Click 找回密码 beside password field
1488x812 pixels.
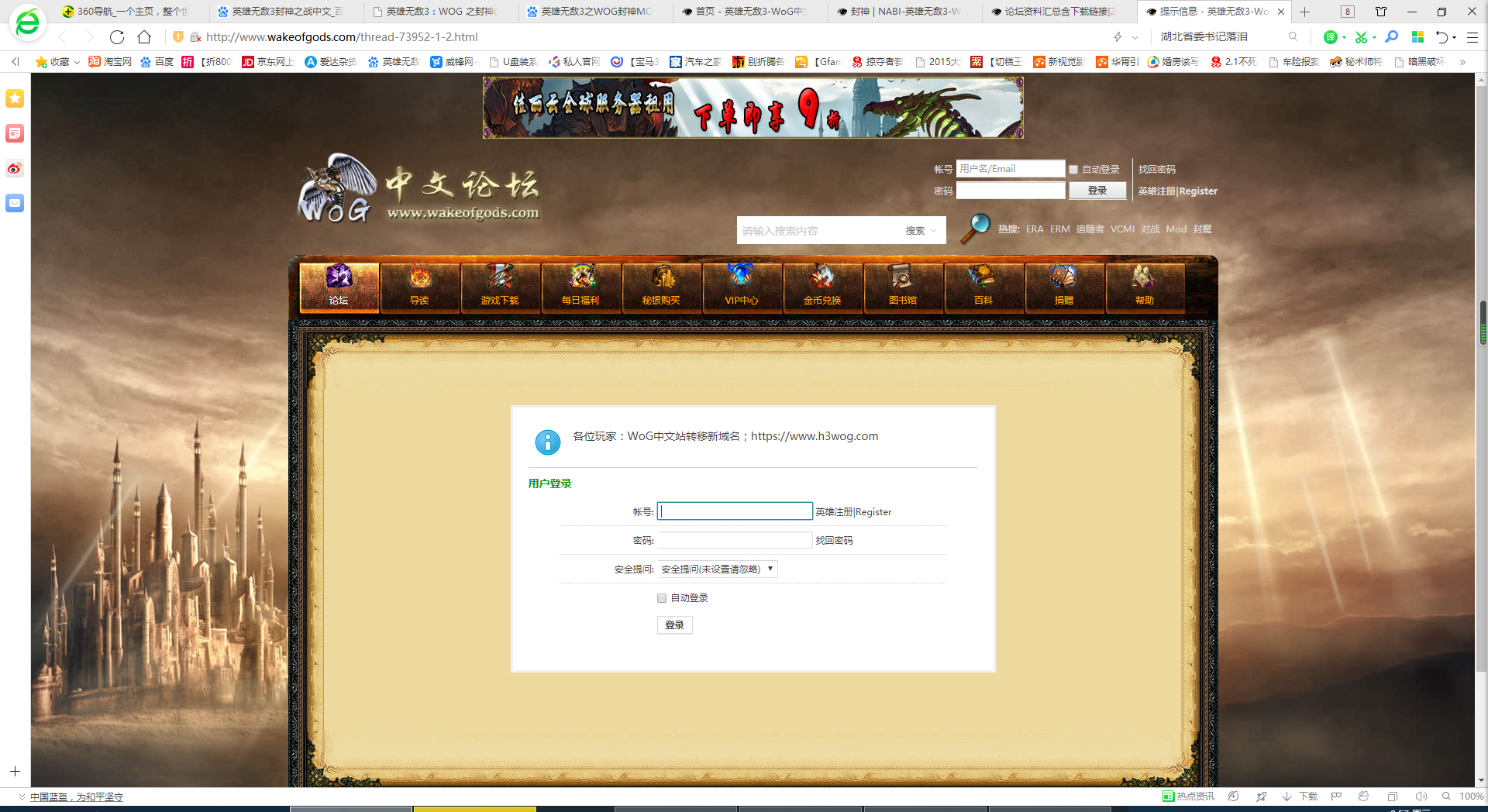point(834,541)
